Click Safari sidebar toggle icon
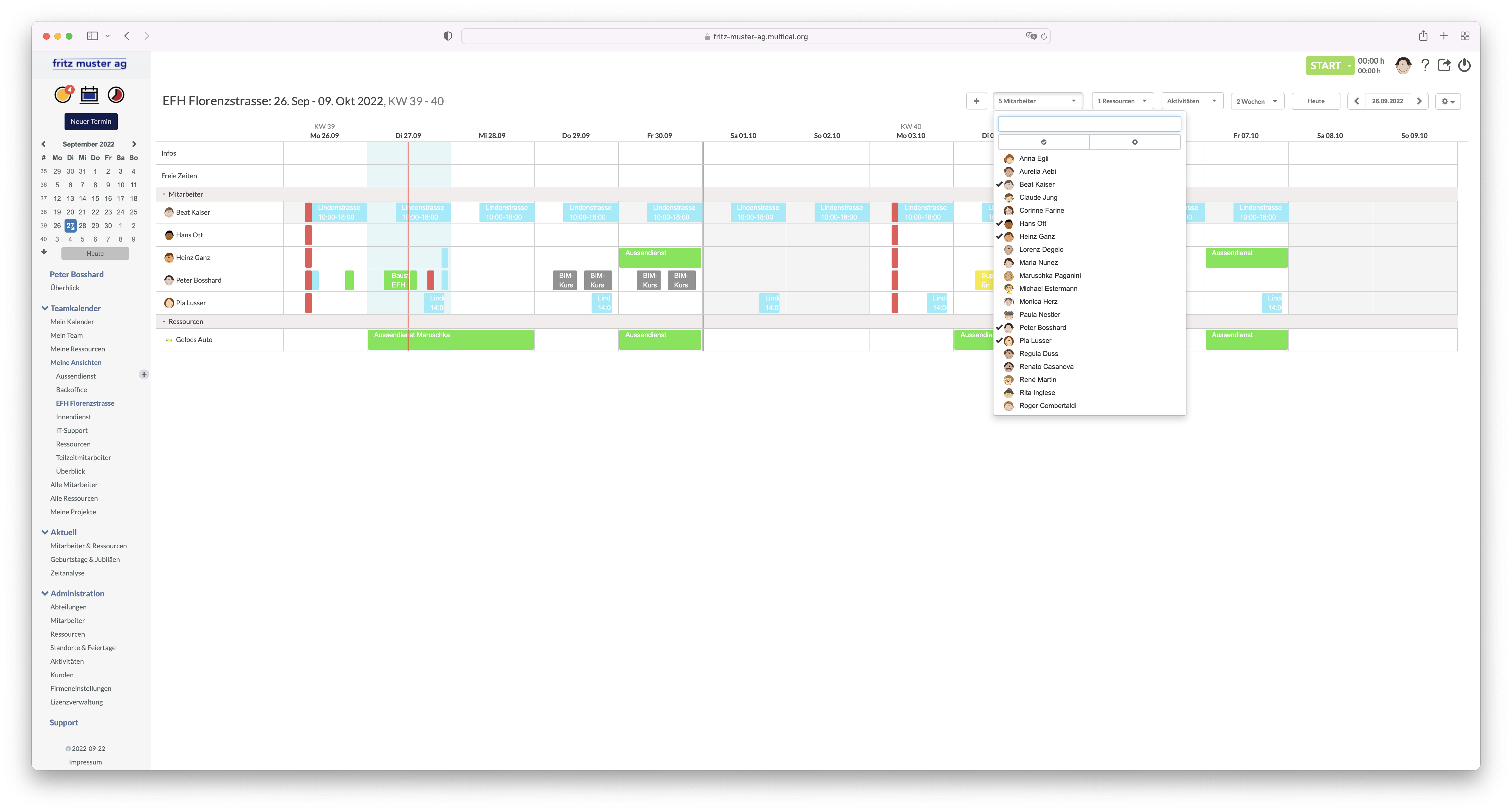1512x812 pixels. tap(92, 36)
